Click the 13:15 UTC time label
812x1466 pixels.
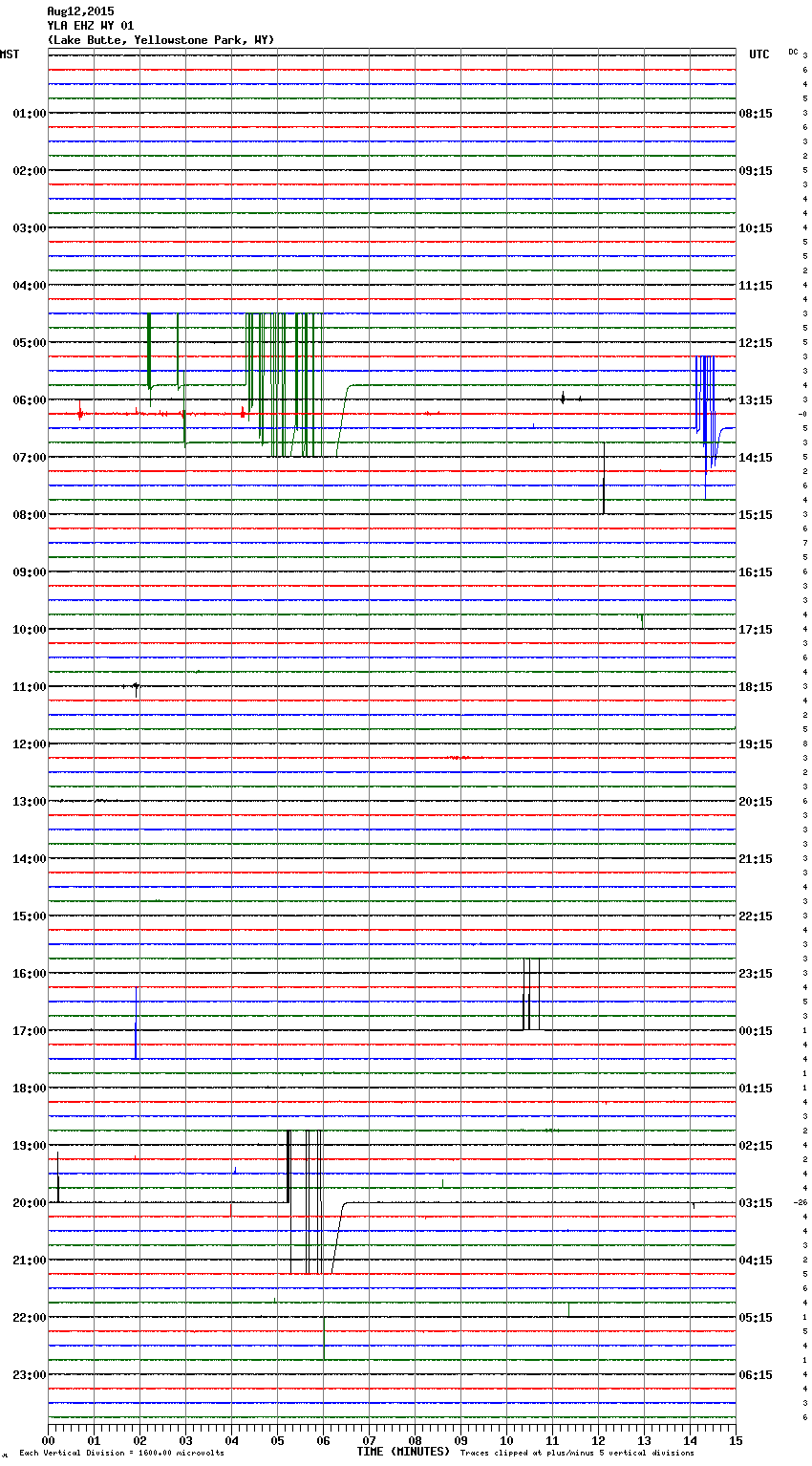tap(756, 400)
